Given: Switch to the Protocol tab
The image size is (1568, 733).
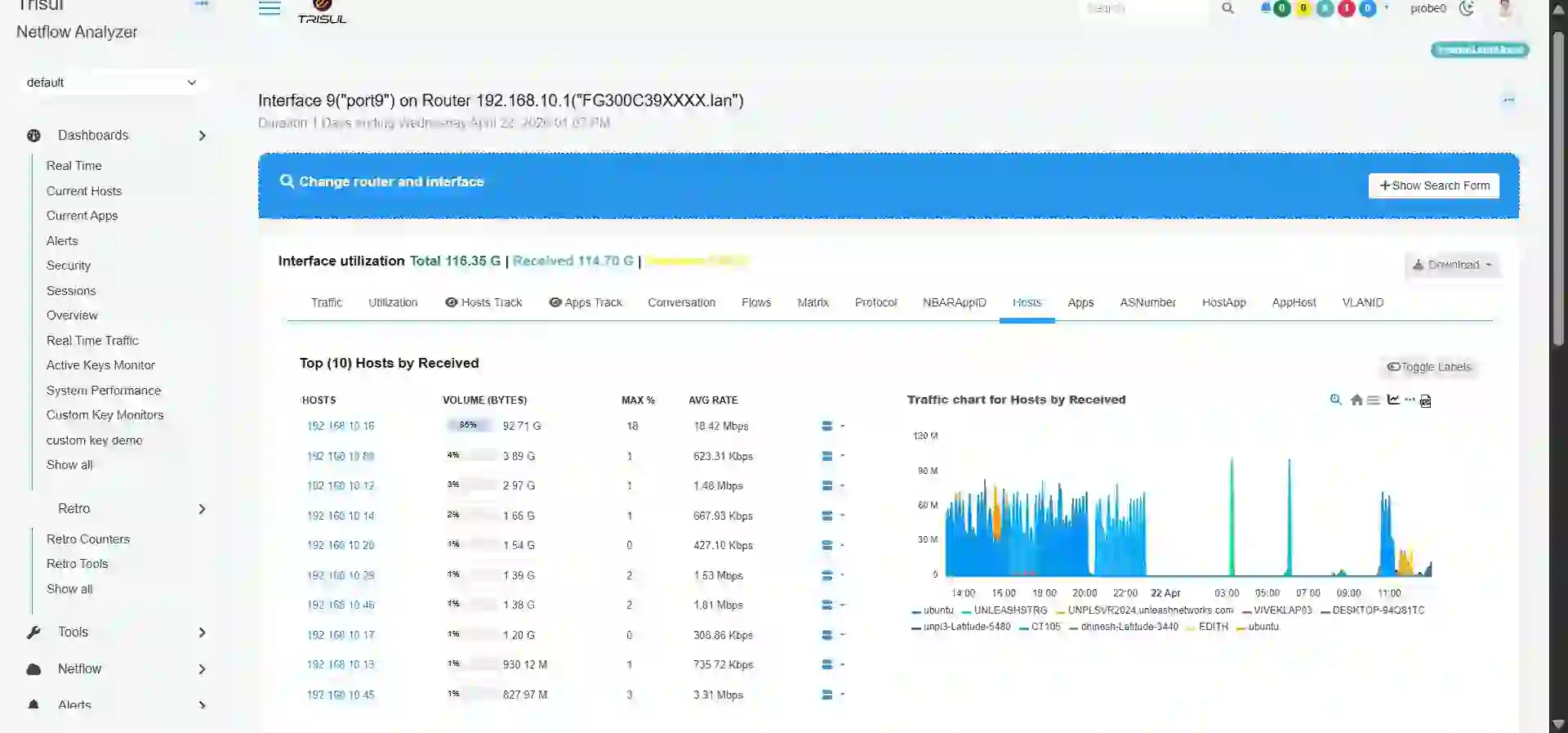Looking at the screenshot, I should pyautogui.click(x=875, y=302).
